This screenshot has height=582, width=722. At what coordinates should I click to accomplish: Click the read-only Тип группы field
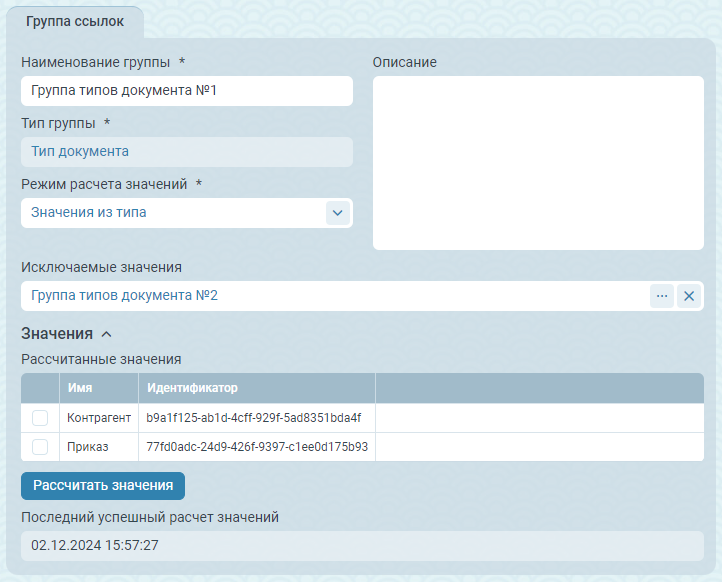pos(186,152)
